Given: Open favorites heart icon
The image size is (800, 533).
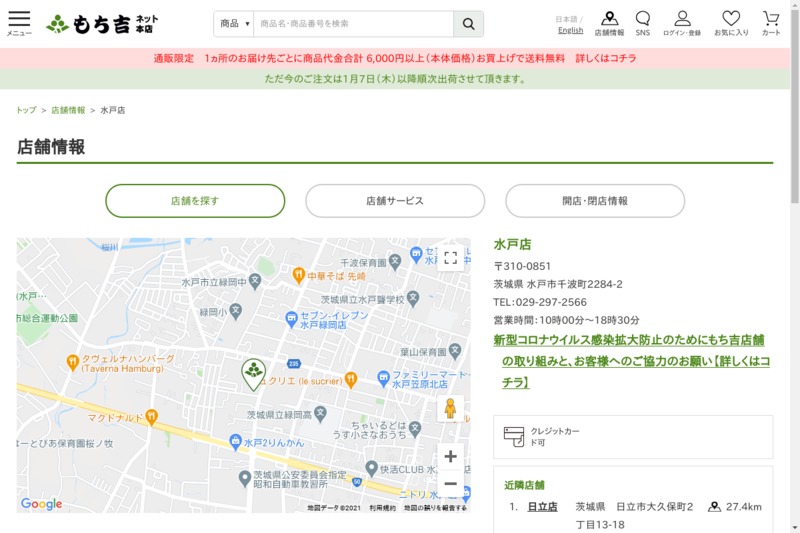Looking at the screenshot, I should coord(731,23).
